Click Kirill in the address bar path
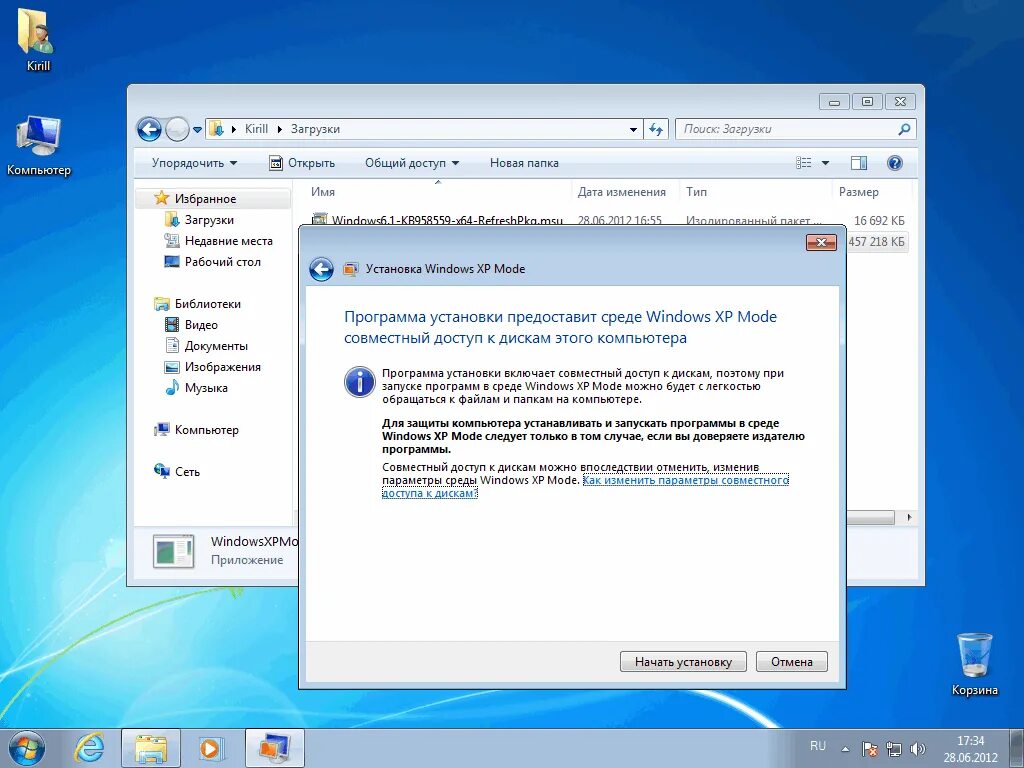This screenshot has width=1024, height=768. (256, 129)
